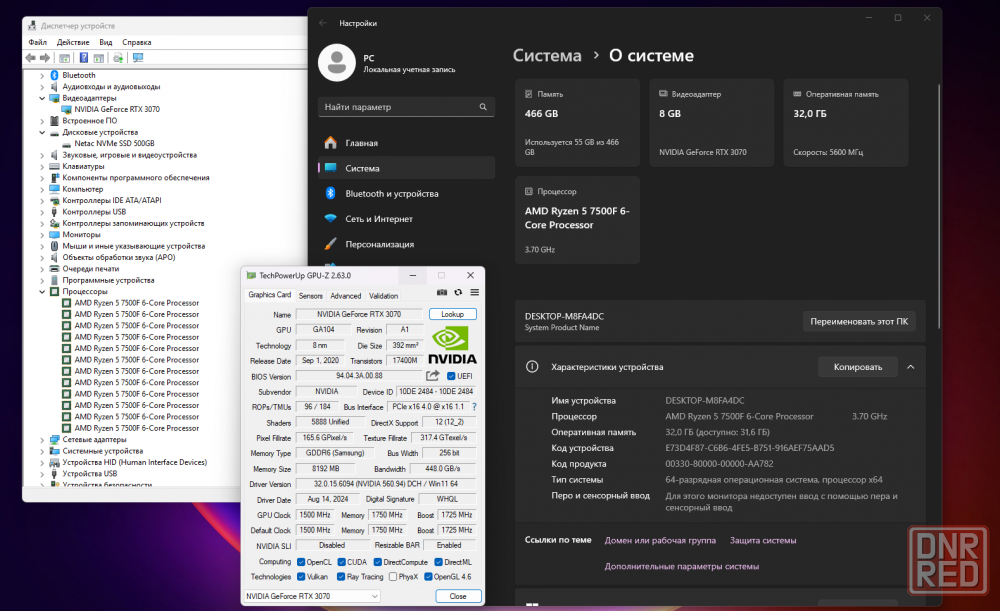Open Справка menu in Device Manager

point(136,42)
